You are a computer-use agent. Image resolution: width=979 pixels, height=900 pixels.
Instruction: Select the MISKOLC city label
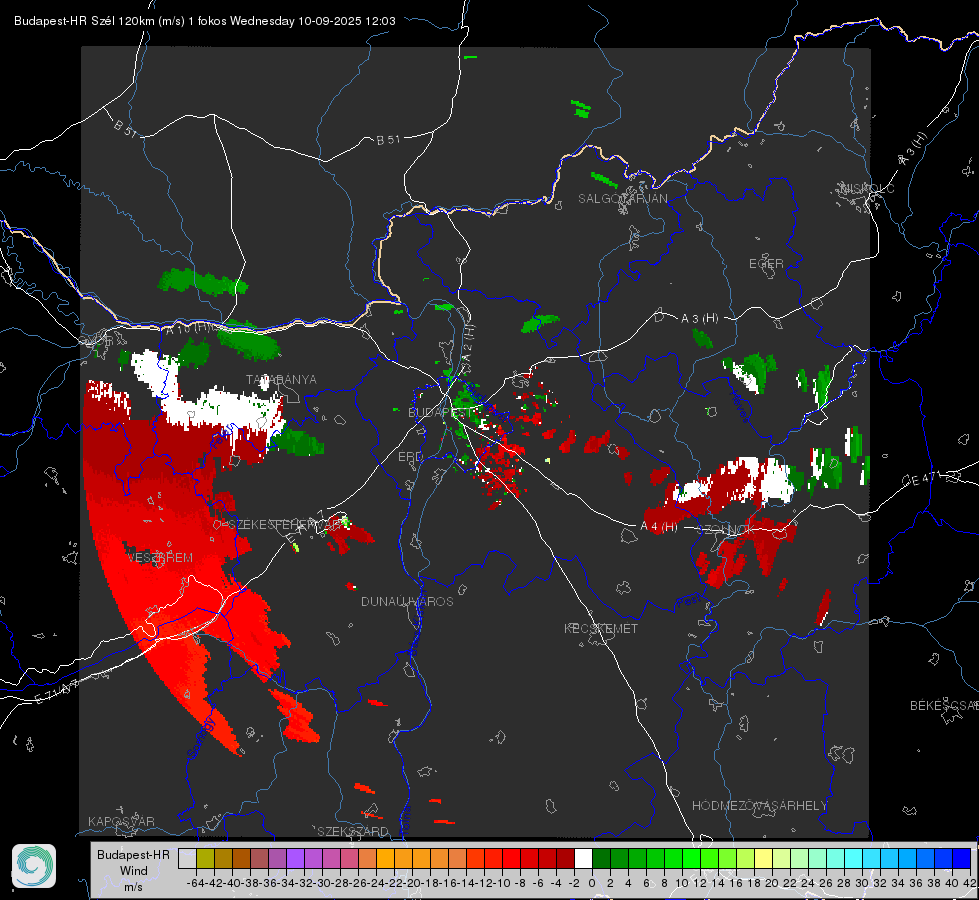pyautogui.click(x=867, y=188)
